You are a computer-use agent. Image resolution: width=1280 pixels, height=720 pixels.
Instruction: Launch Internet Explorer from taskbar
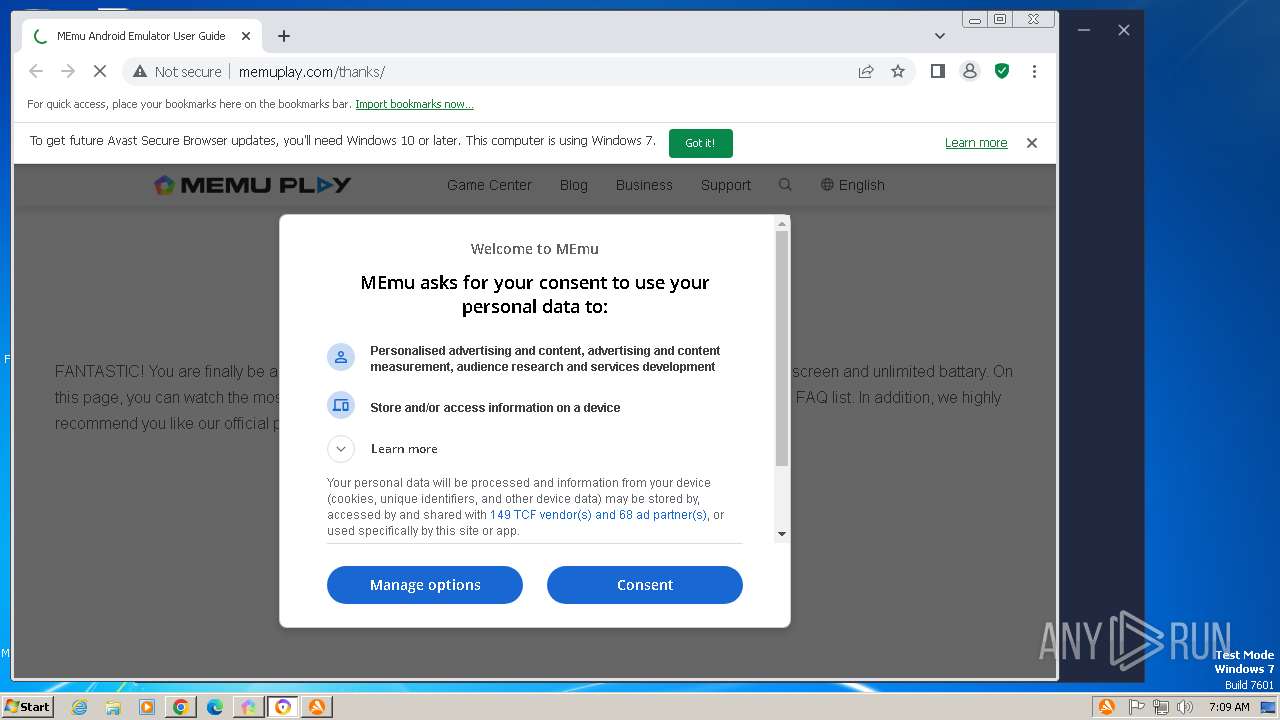click(x=79, y=707)
